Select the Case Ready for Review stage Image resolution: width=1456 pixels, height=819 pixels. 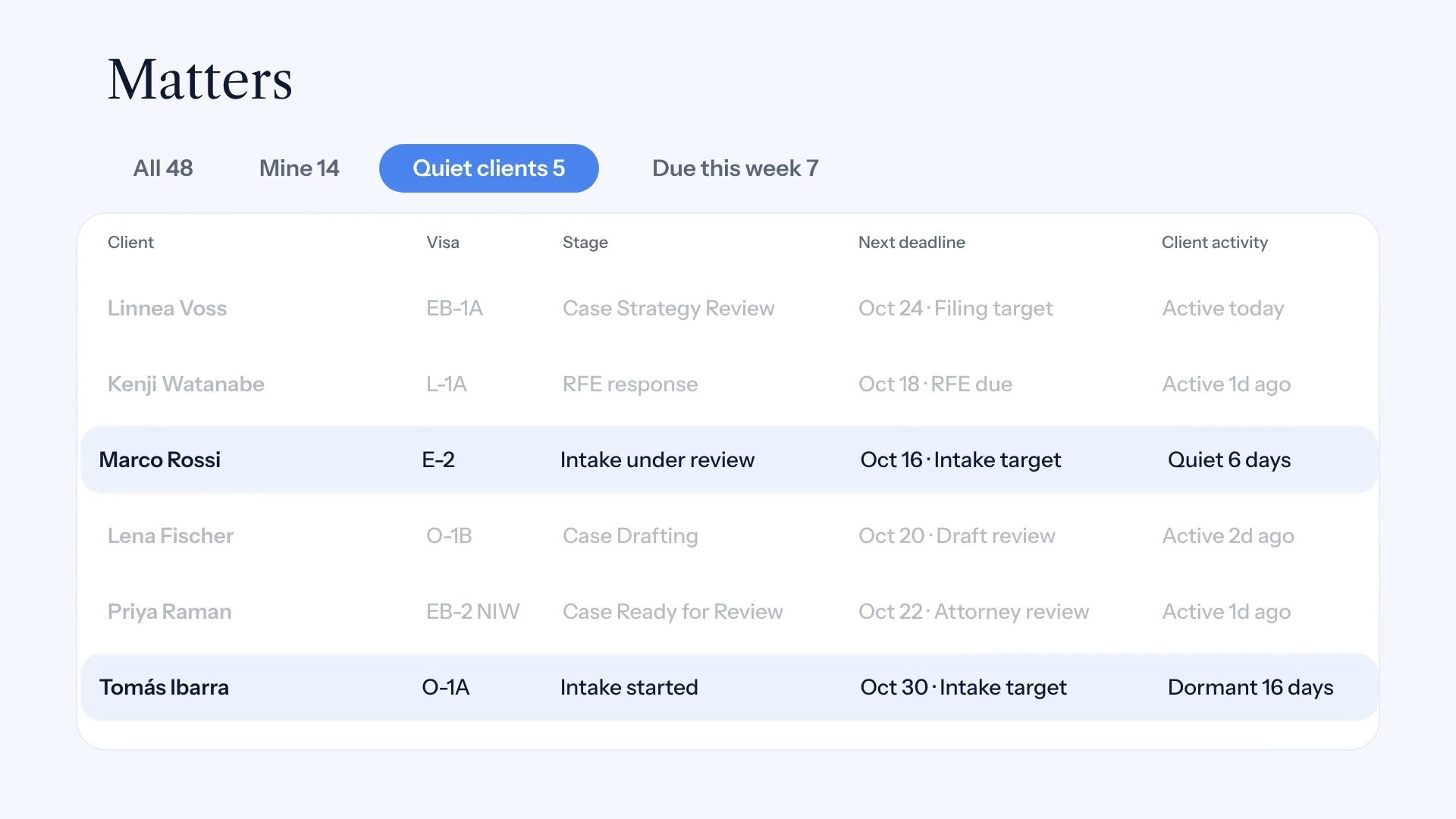[673, 612]
